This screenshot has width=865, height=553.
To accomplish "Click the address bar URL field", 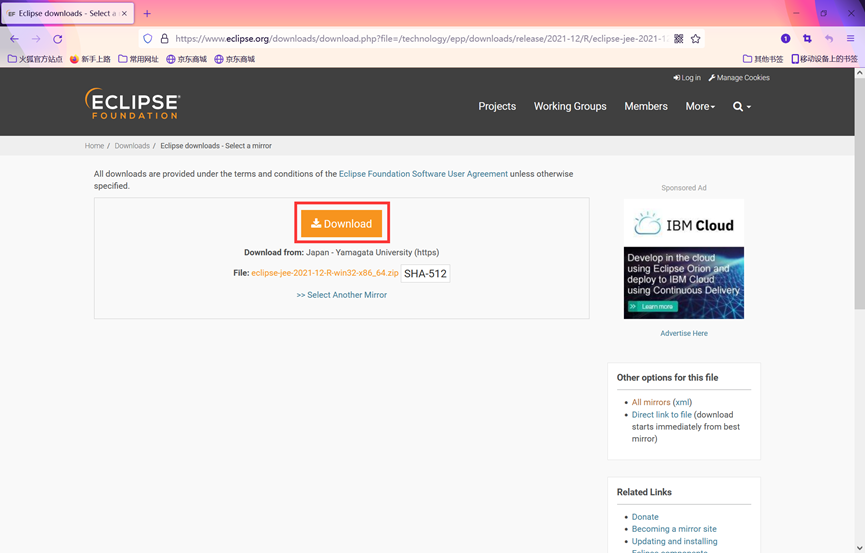I will [x=421, y=39].
